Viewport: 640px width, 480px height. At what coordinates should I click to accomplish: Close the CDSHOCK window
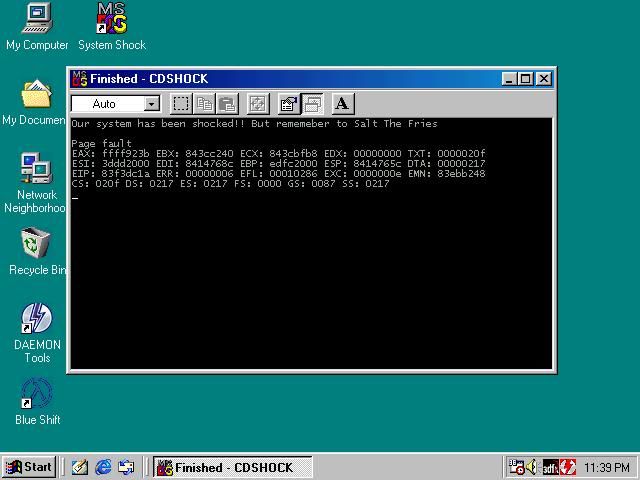pos(544,79)
